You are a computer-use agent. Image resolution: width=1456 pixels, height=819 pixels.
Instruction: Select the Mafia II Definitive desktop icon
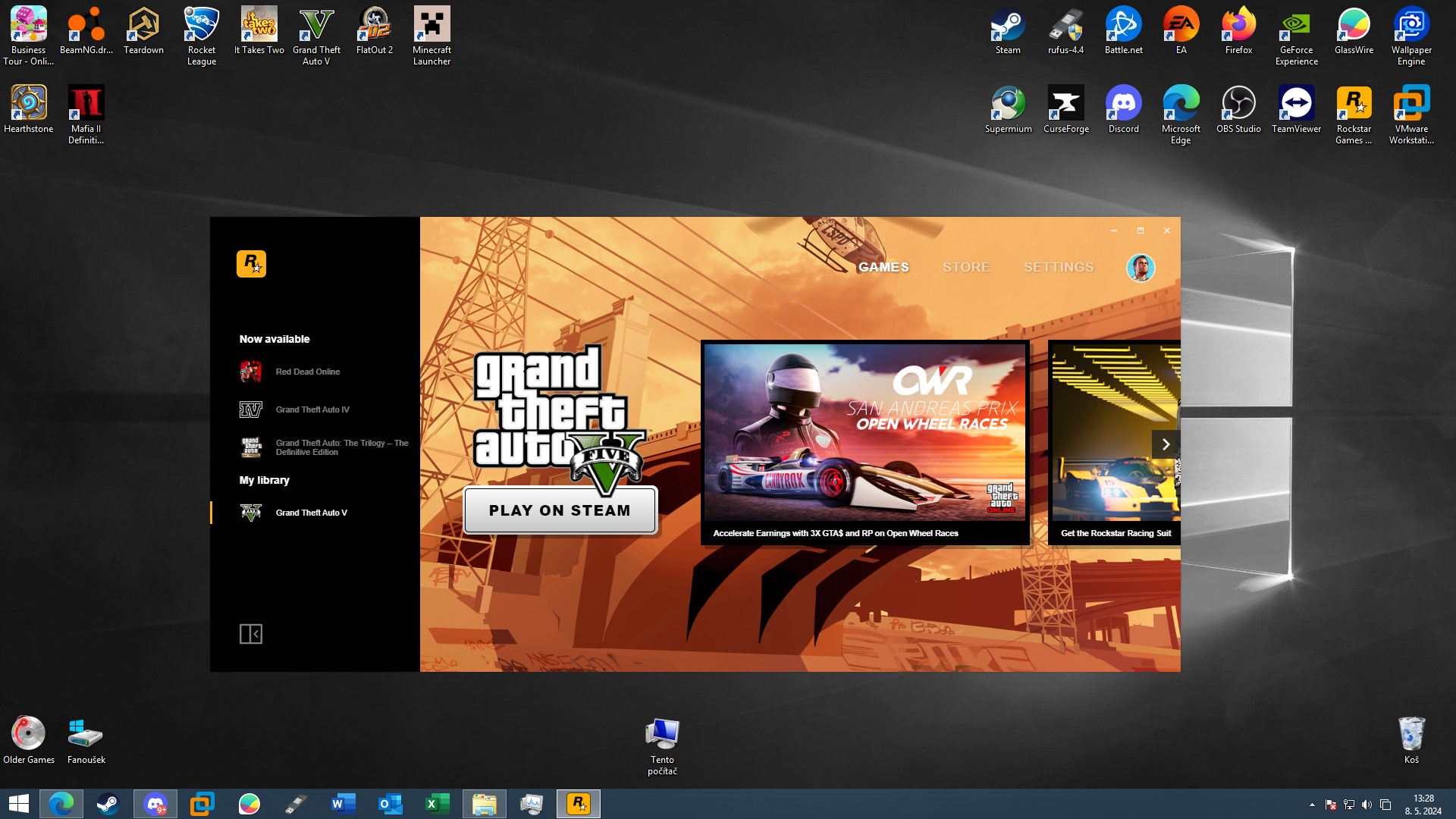click(x=86, y=115)
